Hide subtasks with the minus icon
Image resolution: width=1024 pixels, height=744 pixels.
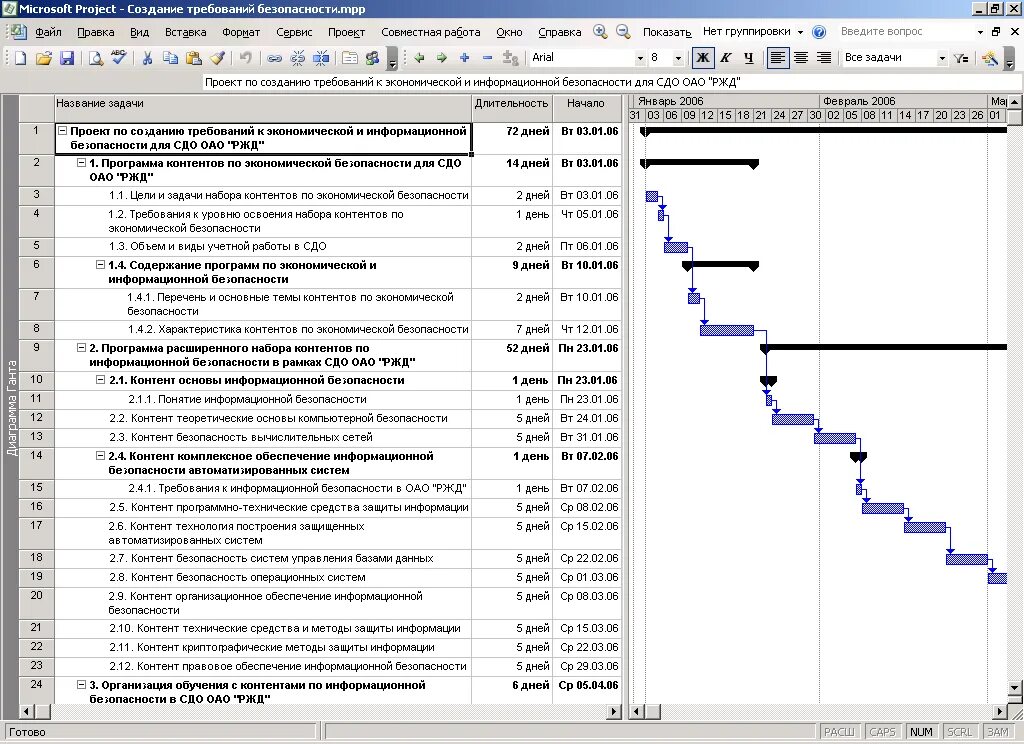[487, 58]
